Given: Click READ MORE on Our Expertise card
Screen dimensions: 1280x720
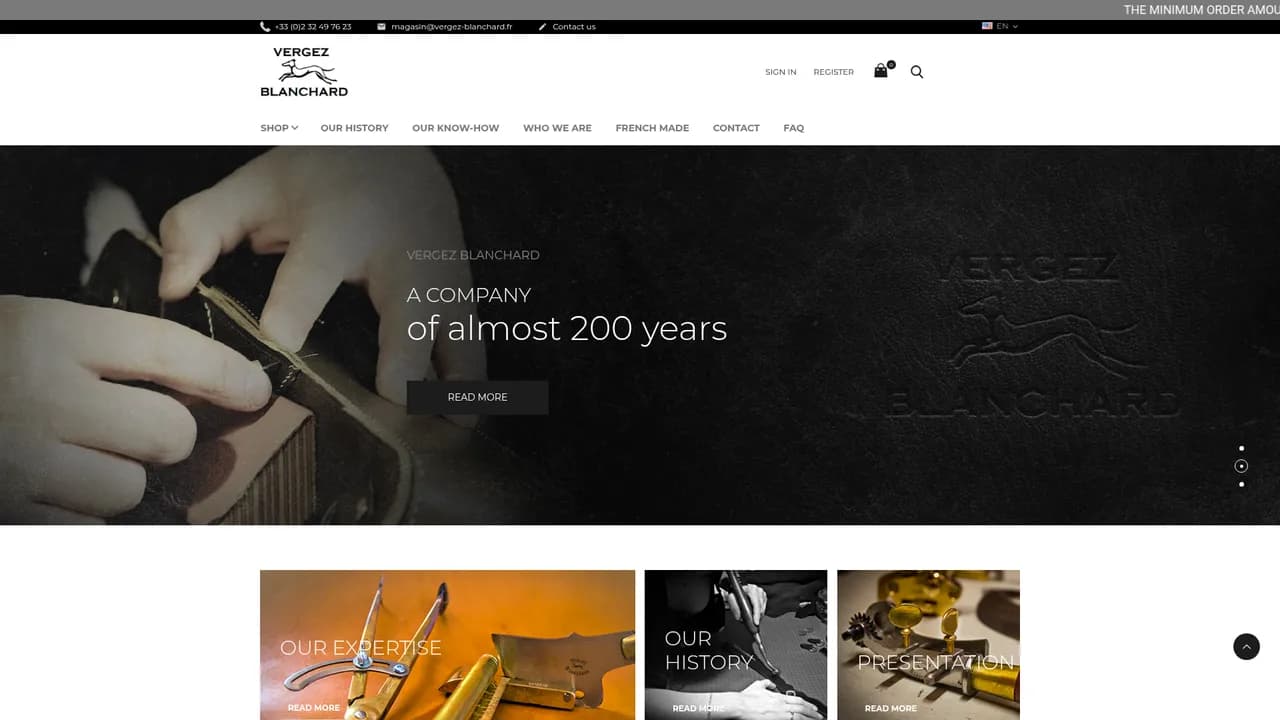Looking at the screenshot, I should [x=314, y=708].
